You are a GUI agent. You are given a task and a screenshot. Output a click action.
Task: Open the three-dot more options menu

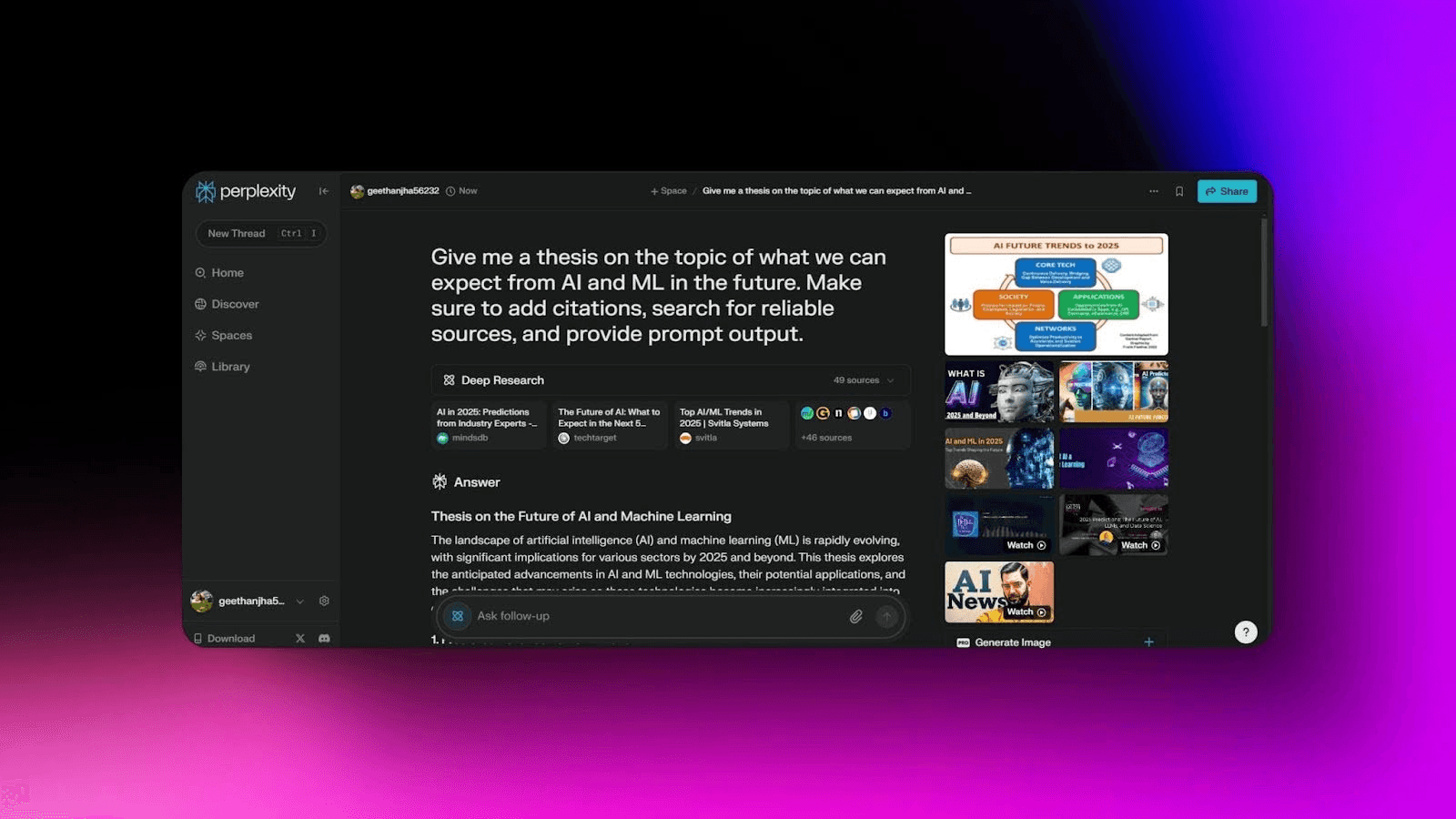click(x=1154, y=191)
